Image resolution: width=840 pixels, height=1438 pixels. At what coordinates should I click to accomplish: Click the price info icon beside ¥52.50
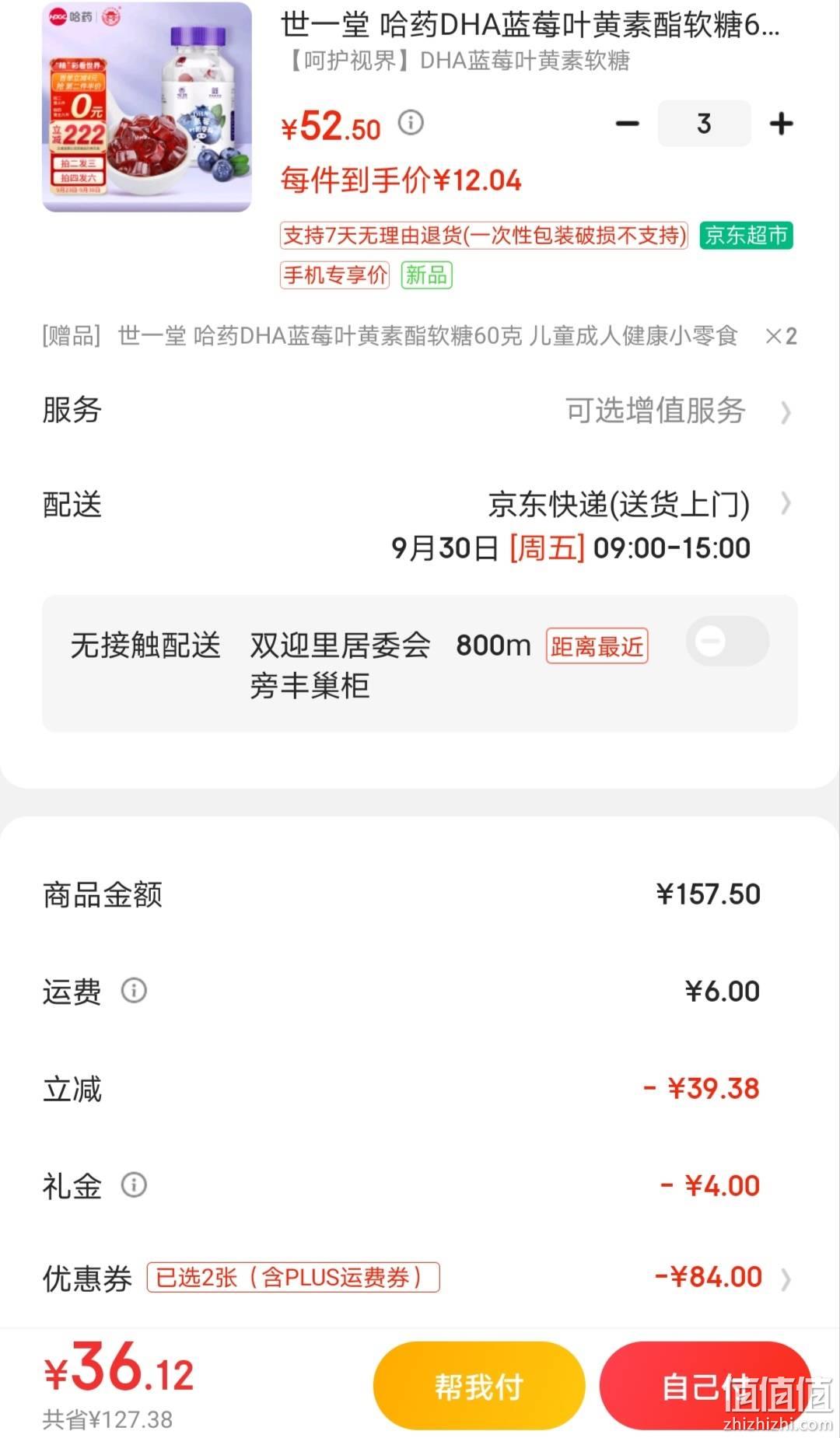point(411,122)
